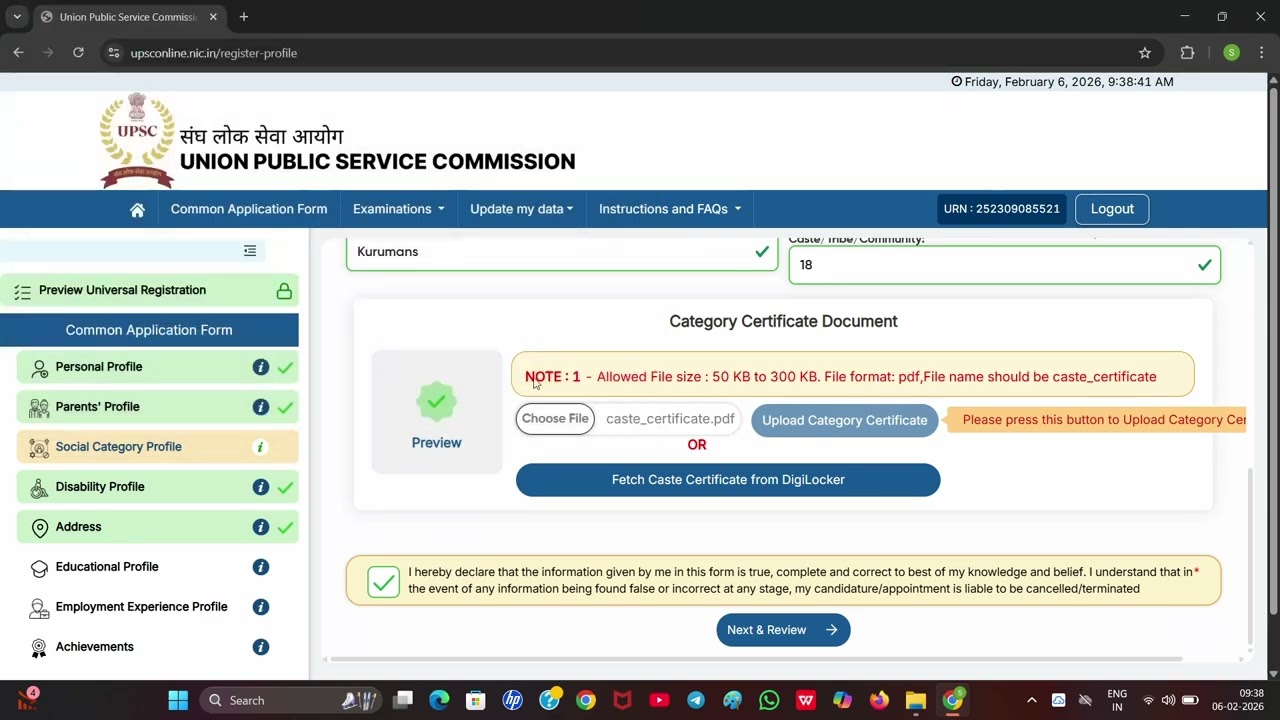The width and height of the screenshot is (1280, 720).
Task: Toggle the declaration checkbox
Action: tap(383, 582)
